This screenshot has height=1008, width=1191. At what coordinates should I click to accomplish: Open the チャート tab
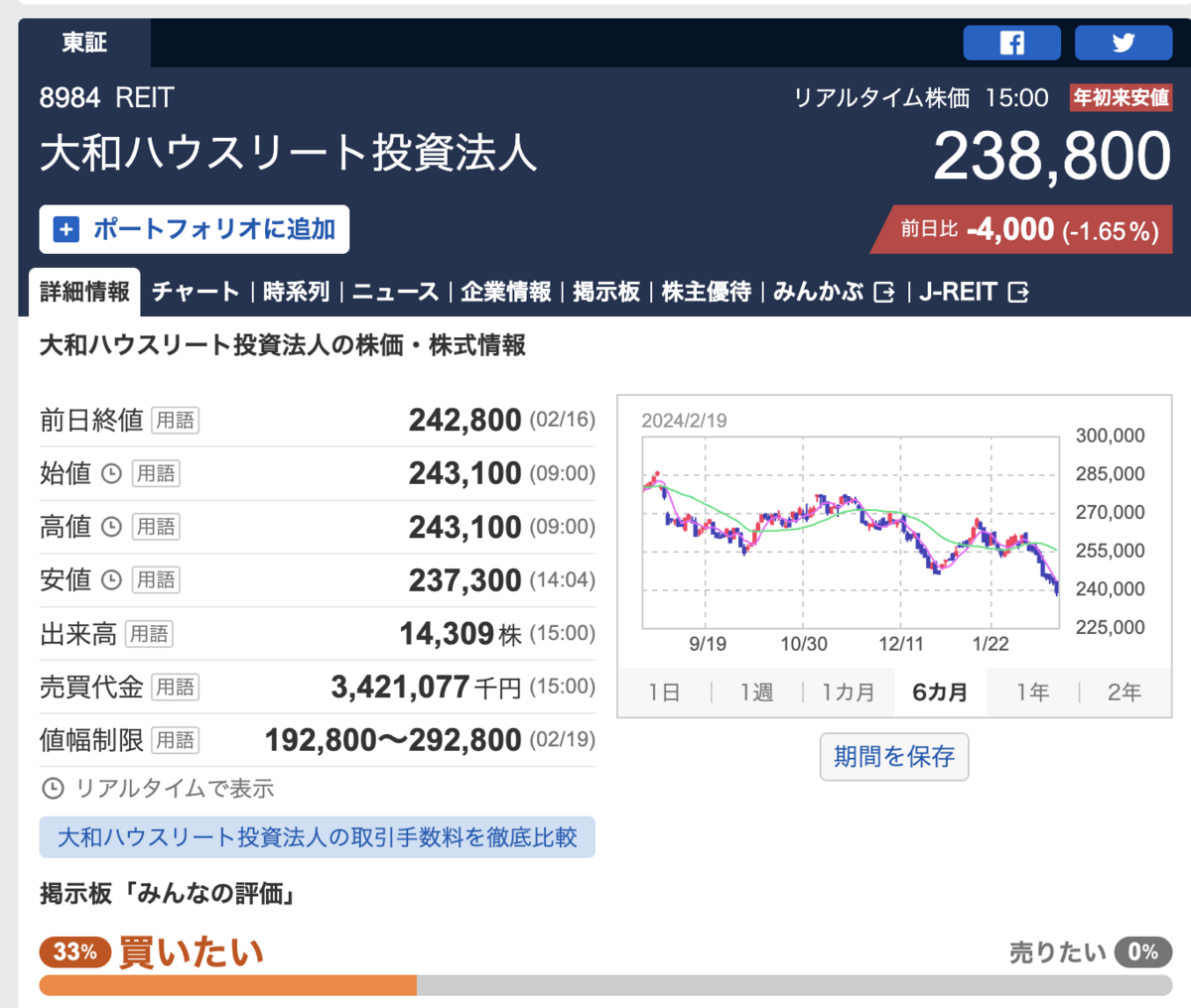(196, 292)
